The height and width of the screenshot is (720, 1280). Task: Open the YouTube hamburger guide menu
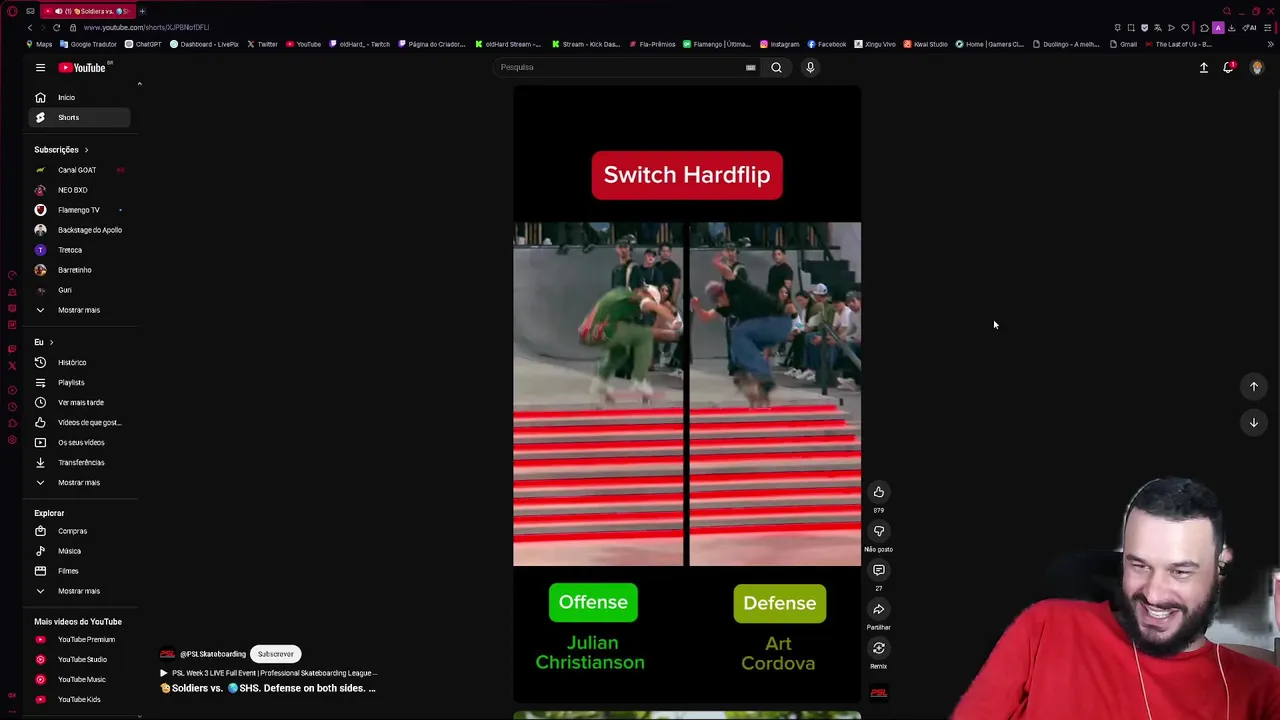pyautogui.click(x=40, y=67)
